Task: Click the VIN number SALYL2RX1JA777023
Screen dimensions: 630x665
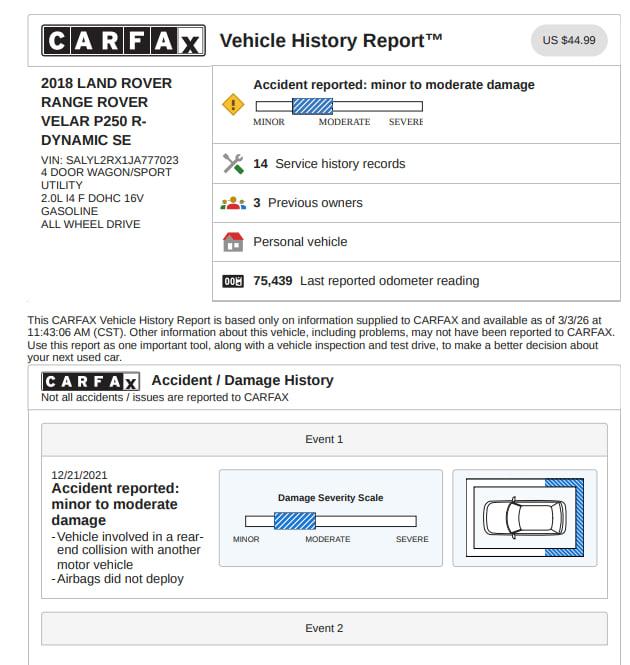Action: [122, 160]
